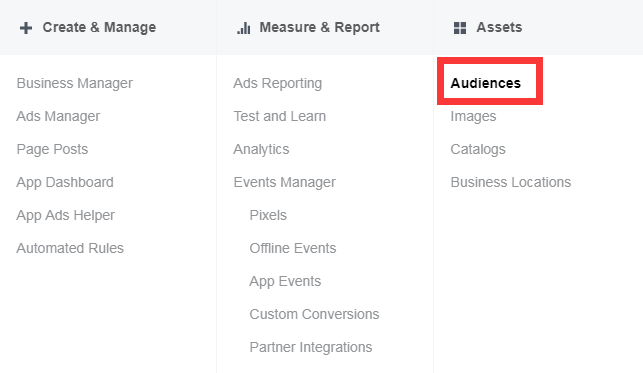
Task: Open Events Manager
Action: (285, 182)
